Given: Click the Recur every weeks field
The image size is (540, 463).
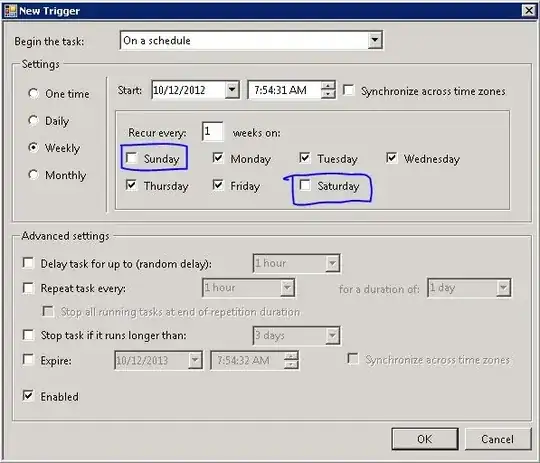Looking at the screenshot, I should (x=212, y=132).
